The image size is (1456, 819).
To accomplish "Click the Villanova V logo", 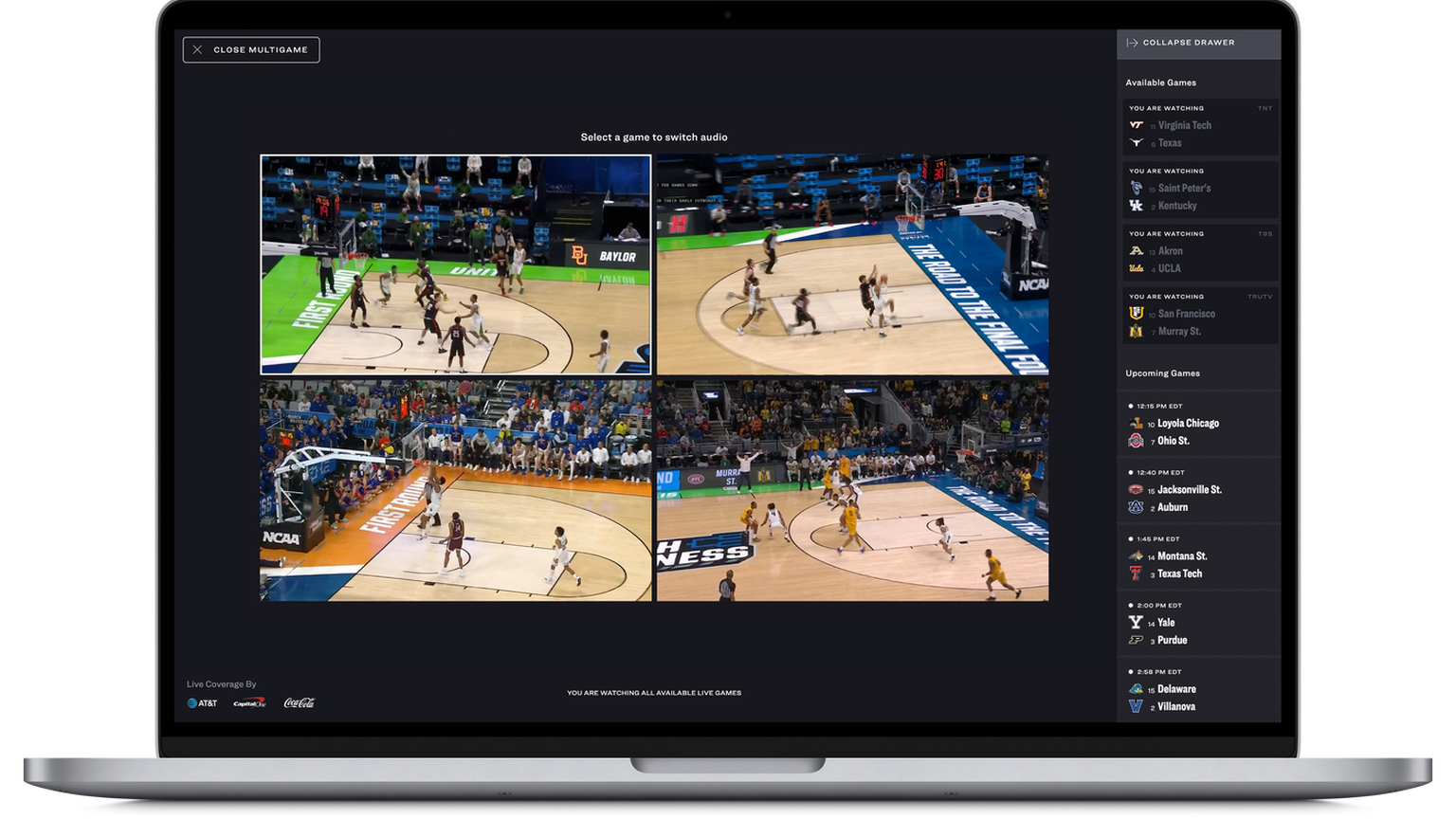I will 1136,706.
